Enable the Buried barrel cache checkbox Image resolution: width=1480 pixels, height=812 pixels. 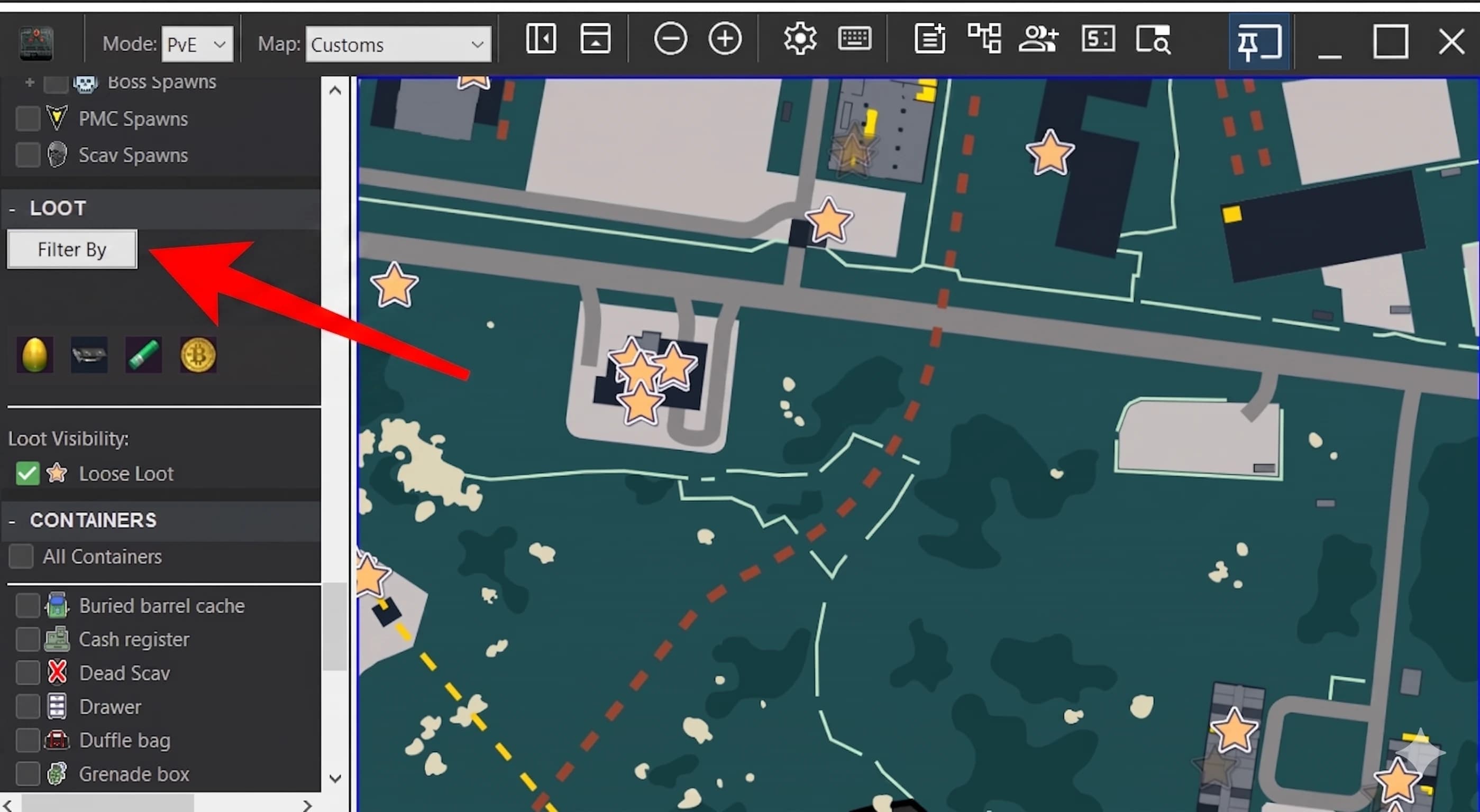[x=28, y=606]
